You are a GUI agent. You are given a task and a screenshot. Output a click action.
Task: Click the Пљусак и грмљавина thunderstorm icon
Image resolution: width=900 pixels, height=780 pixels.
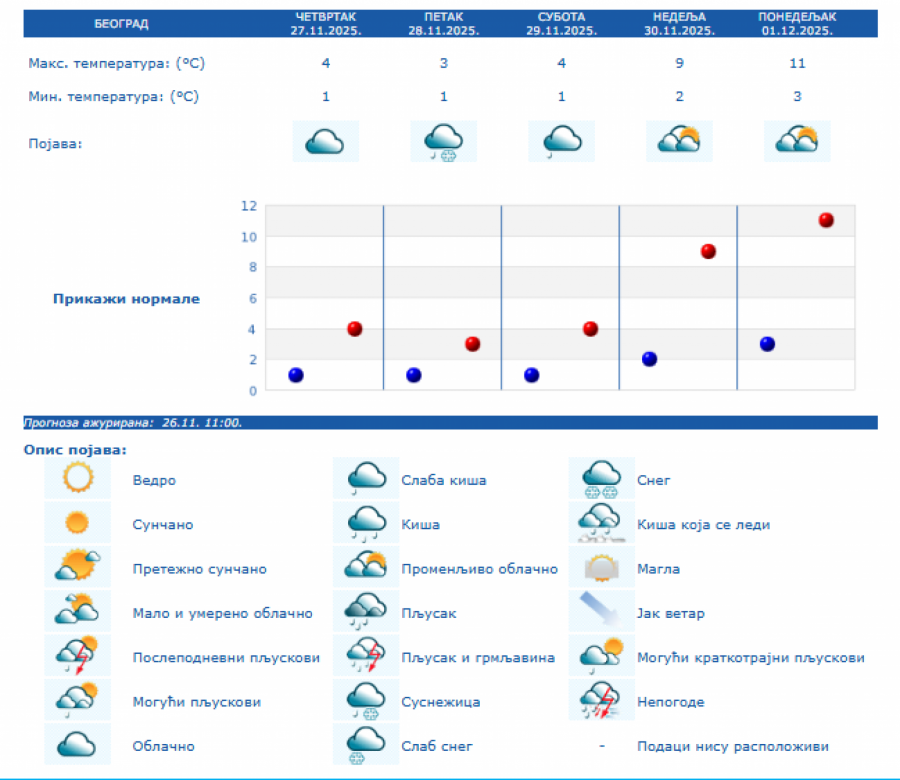[366, 657]
